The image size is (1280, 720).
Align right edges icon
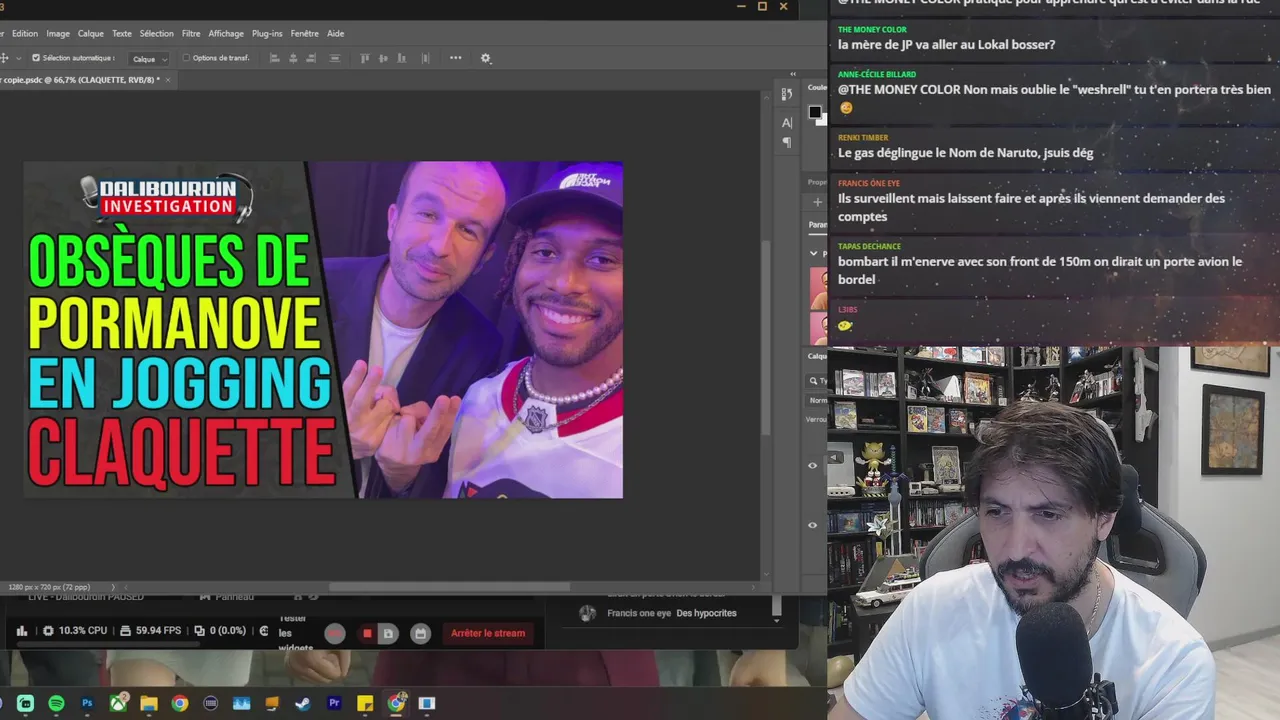310,58
